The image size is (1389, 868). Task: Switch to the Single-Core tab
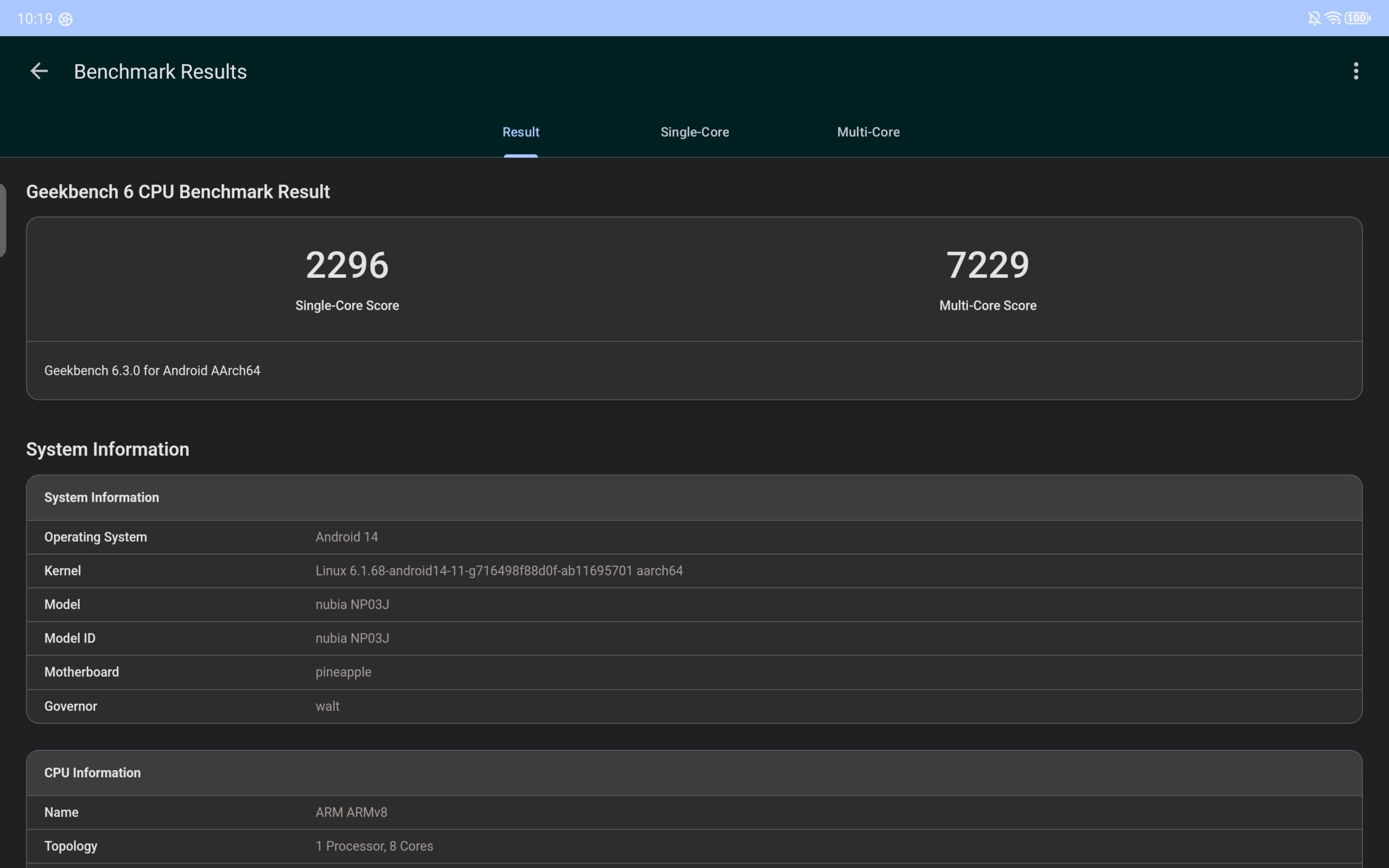click(x=694, y=132)
